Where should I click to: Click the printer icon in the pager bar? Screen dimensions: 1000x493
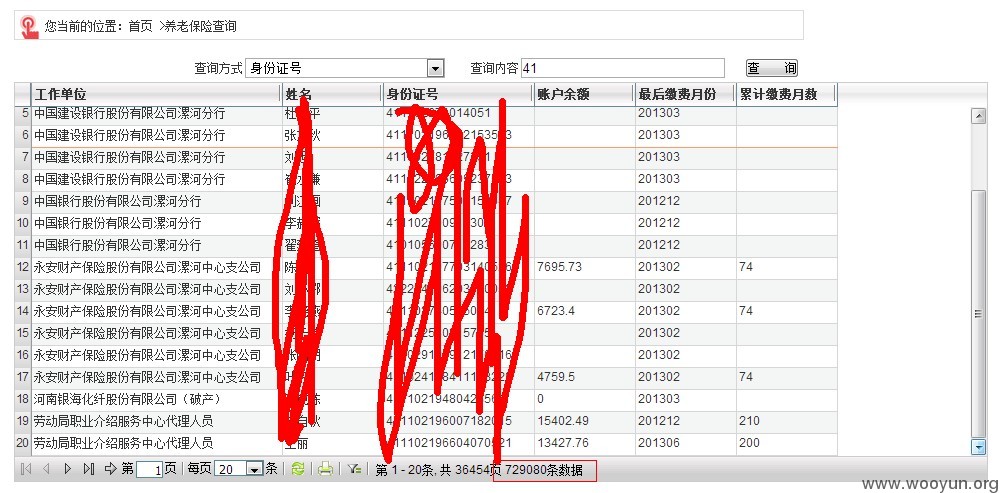point(326,469)
